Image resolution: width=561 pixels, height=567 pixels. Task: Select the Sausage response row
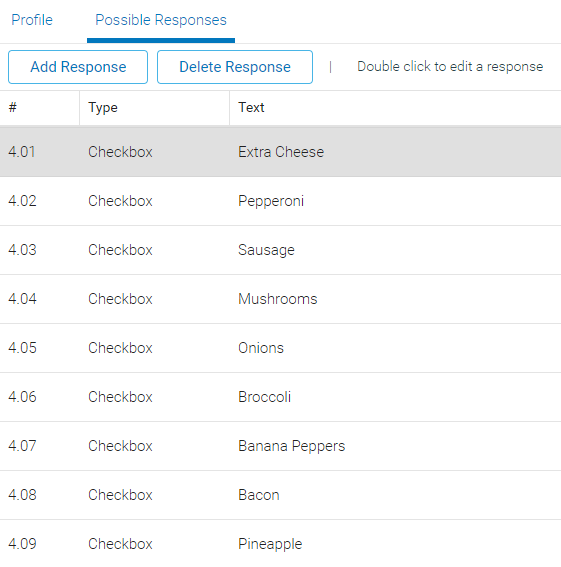pos(280,250)
